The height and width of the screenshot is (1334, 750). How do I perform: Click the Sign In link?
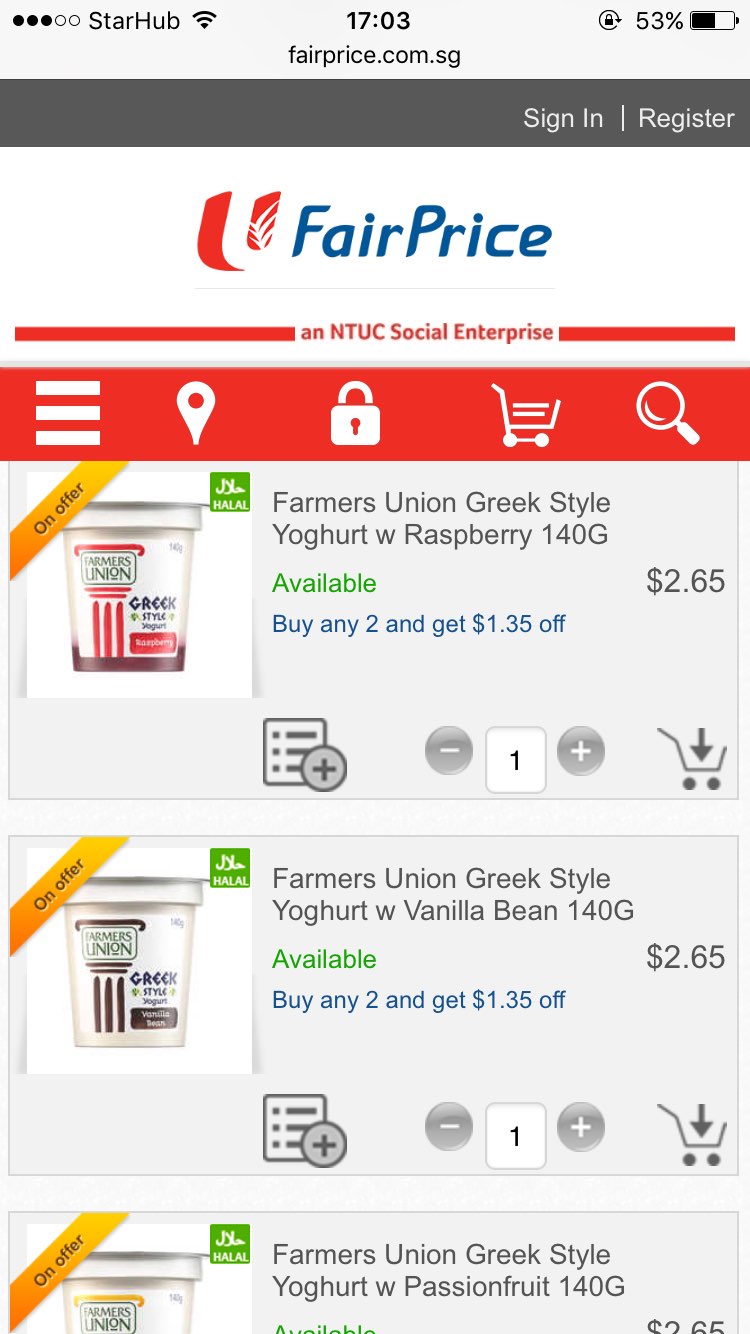[563, 118]
